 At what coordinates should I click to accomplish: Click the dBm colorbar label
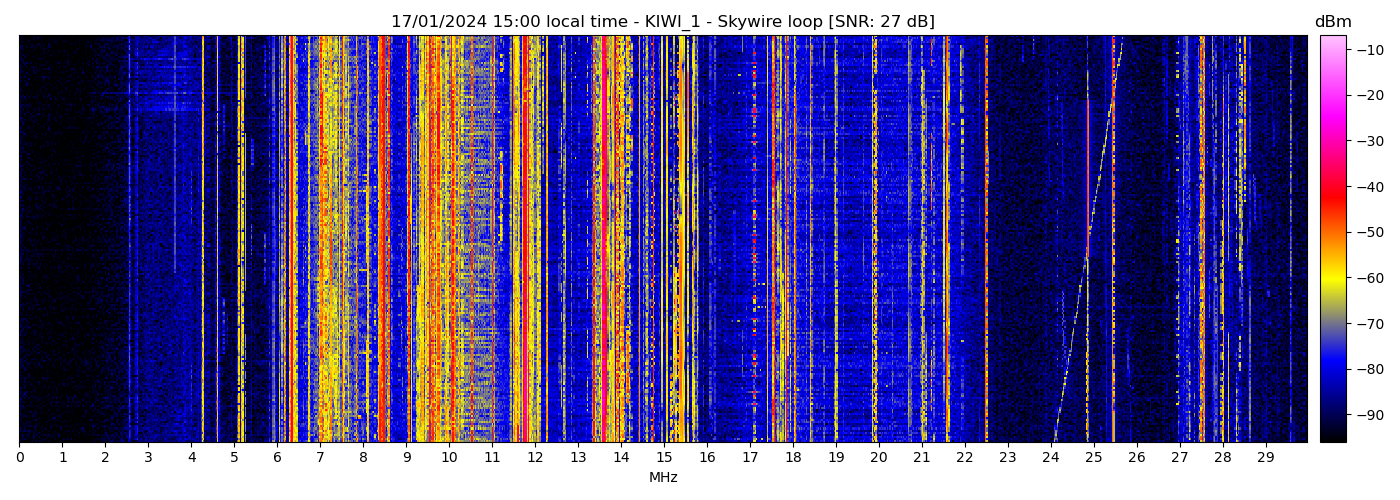click(1332, 22)
